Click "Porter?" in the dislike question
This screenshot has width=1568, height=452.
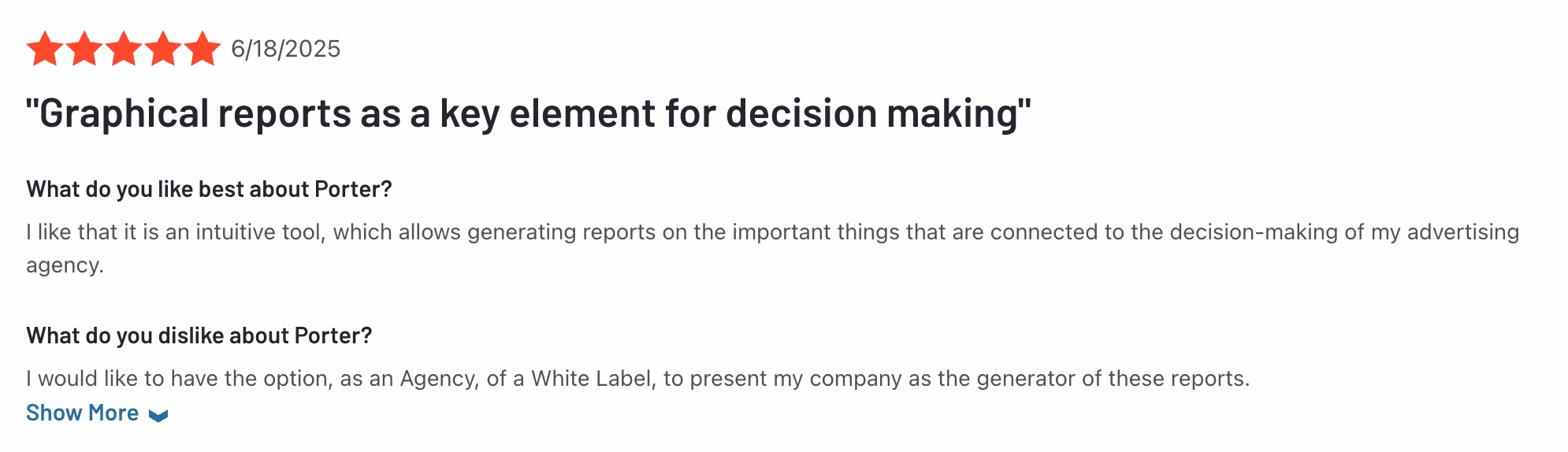tap(333, 335)
